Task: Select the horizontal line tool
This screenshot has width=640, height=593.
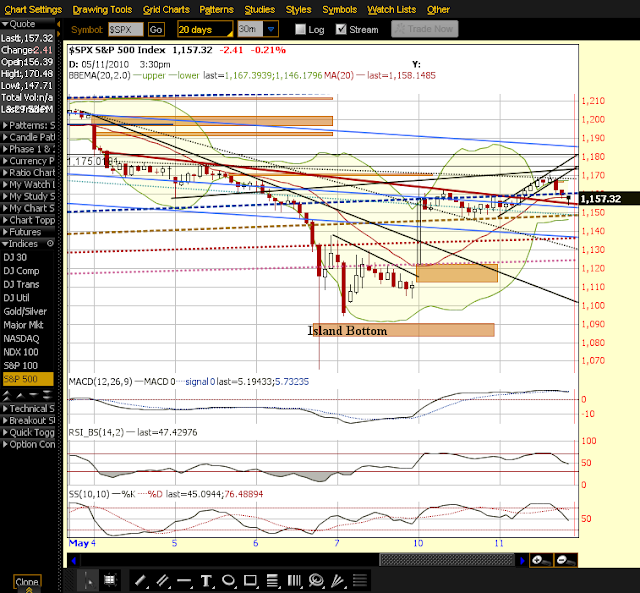Action: [184, 580]
